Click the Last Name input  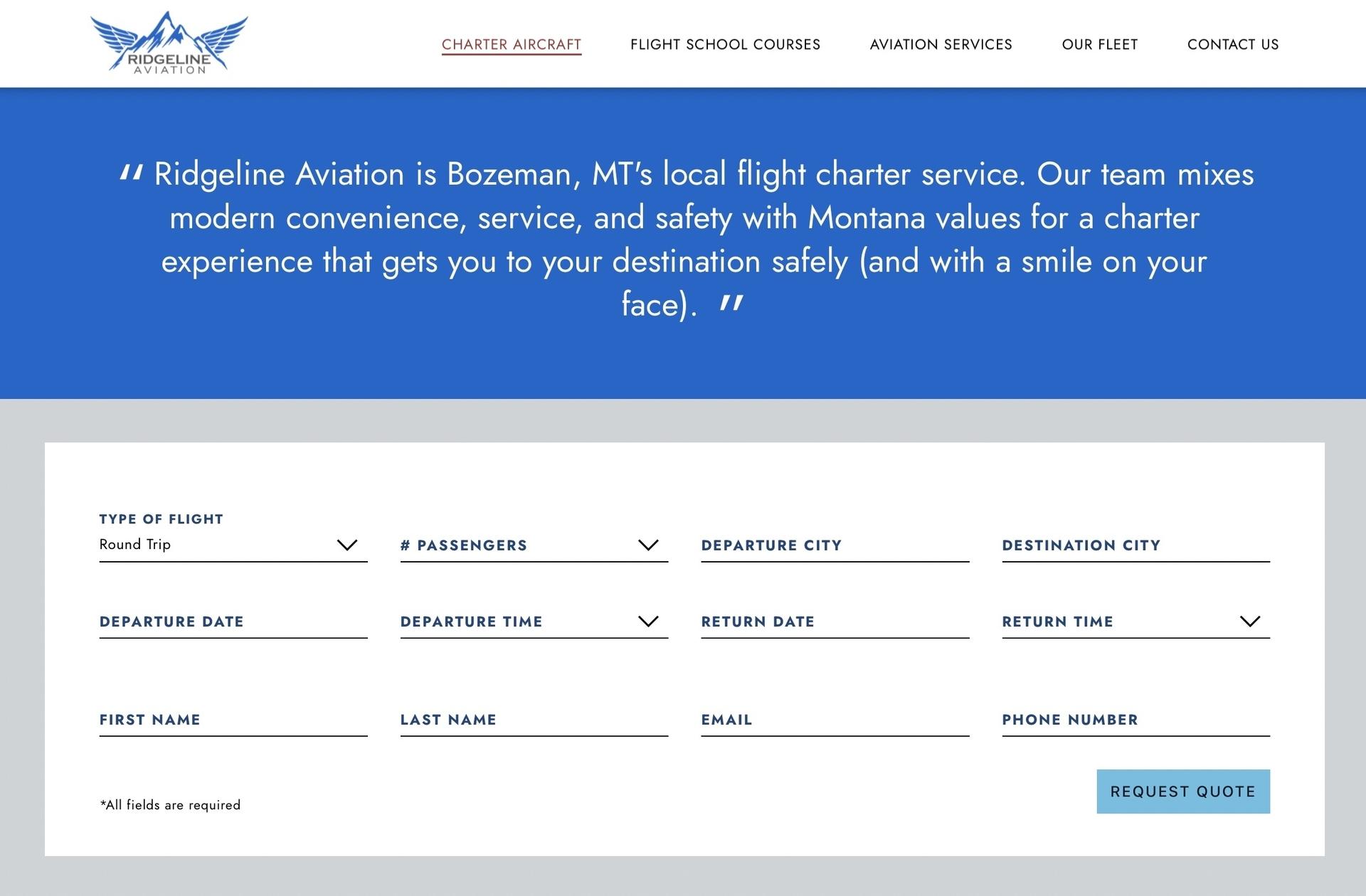pos(534,720)
